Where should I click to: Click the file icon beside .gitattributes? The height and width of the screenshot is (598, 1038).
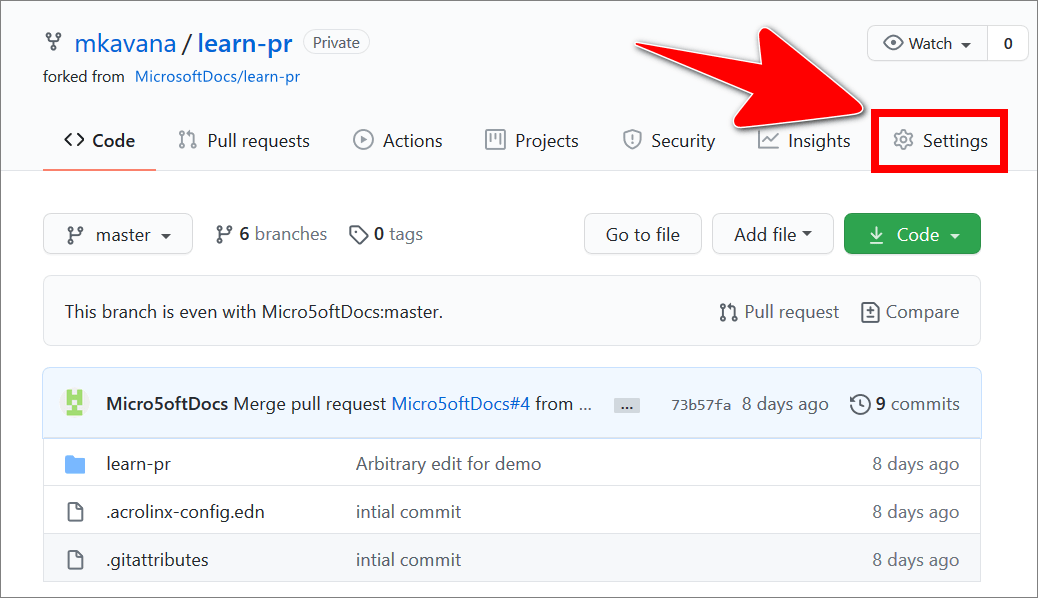[x=75, y=560]
